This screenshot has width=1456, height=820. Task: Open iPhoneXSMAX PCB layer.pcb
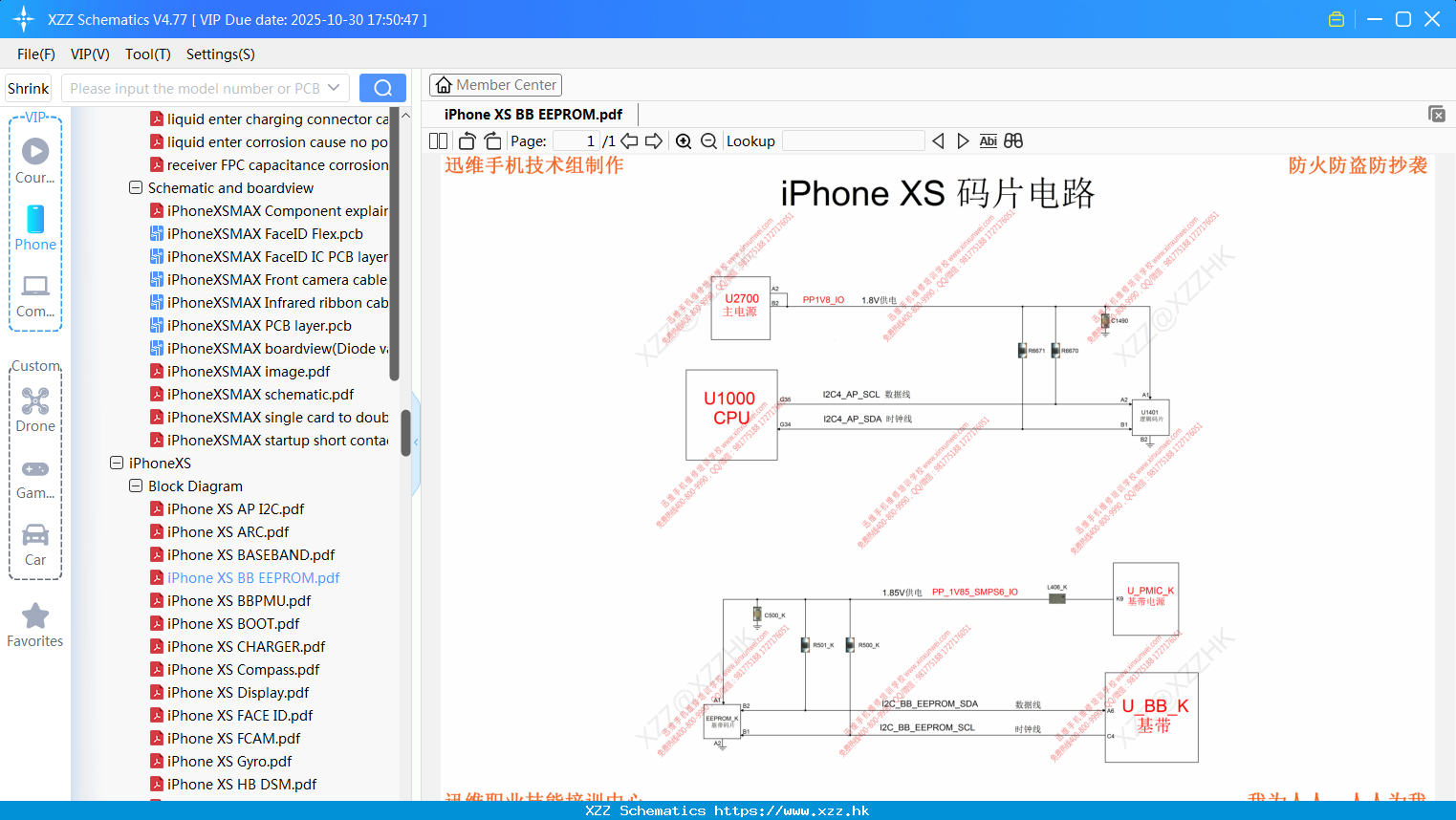point(259,325)
